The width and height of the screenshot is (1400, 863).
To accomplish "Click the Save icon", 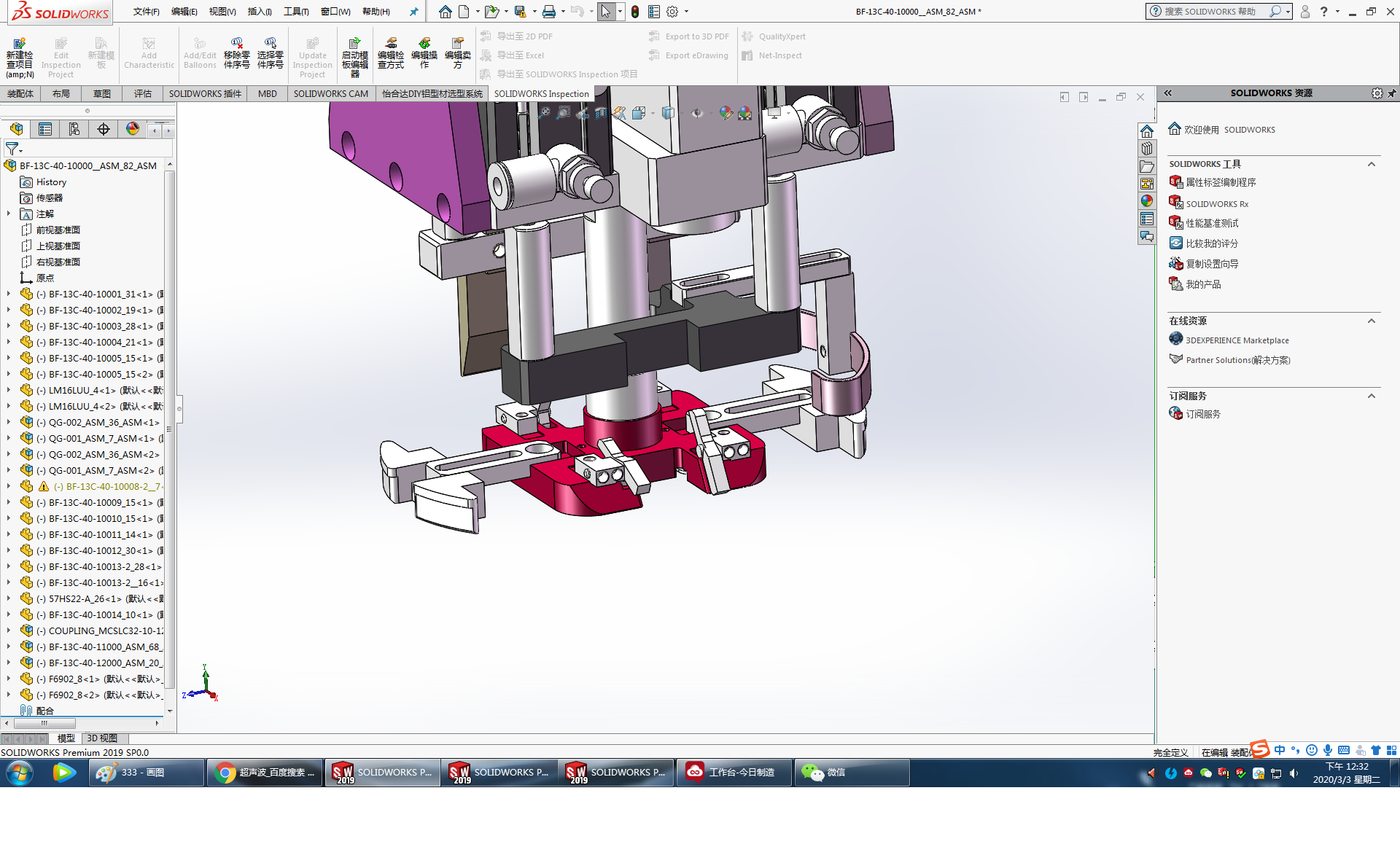I will [x=520, y=12].
